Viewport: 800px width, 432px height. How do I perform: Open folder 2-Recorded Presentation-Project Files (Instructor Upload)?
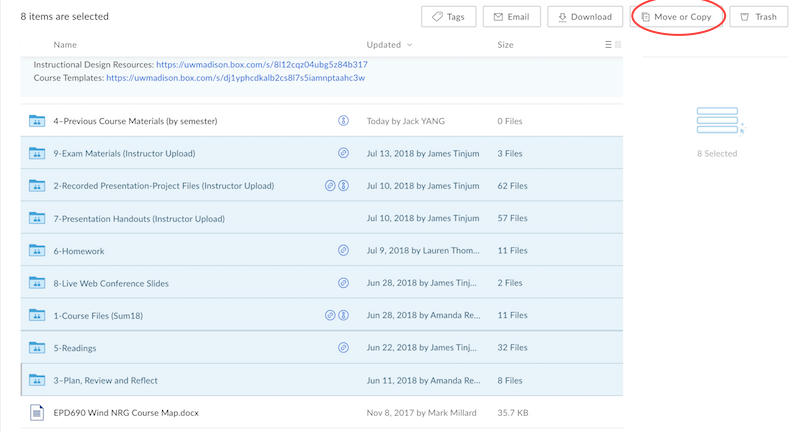coord(164,186)
